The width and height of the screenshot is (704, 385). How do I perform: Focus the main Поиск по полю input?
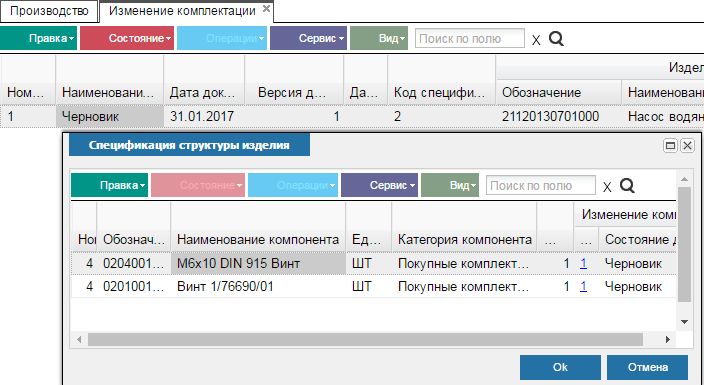pos(470,38)
